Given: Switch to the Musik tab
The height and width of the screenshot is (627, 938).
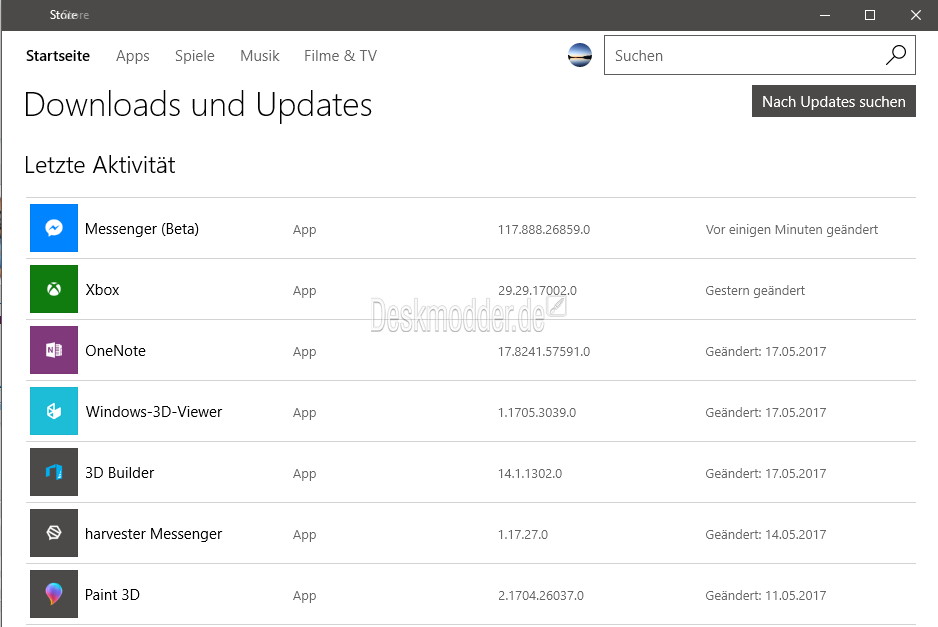Looking at the screenshot, I should (260, 56).
